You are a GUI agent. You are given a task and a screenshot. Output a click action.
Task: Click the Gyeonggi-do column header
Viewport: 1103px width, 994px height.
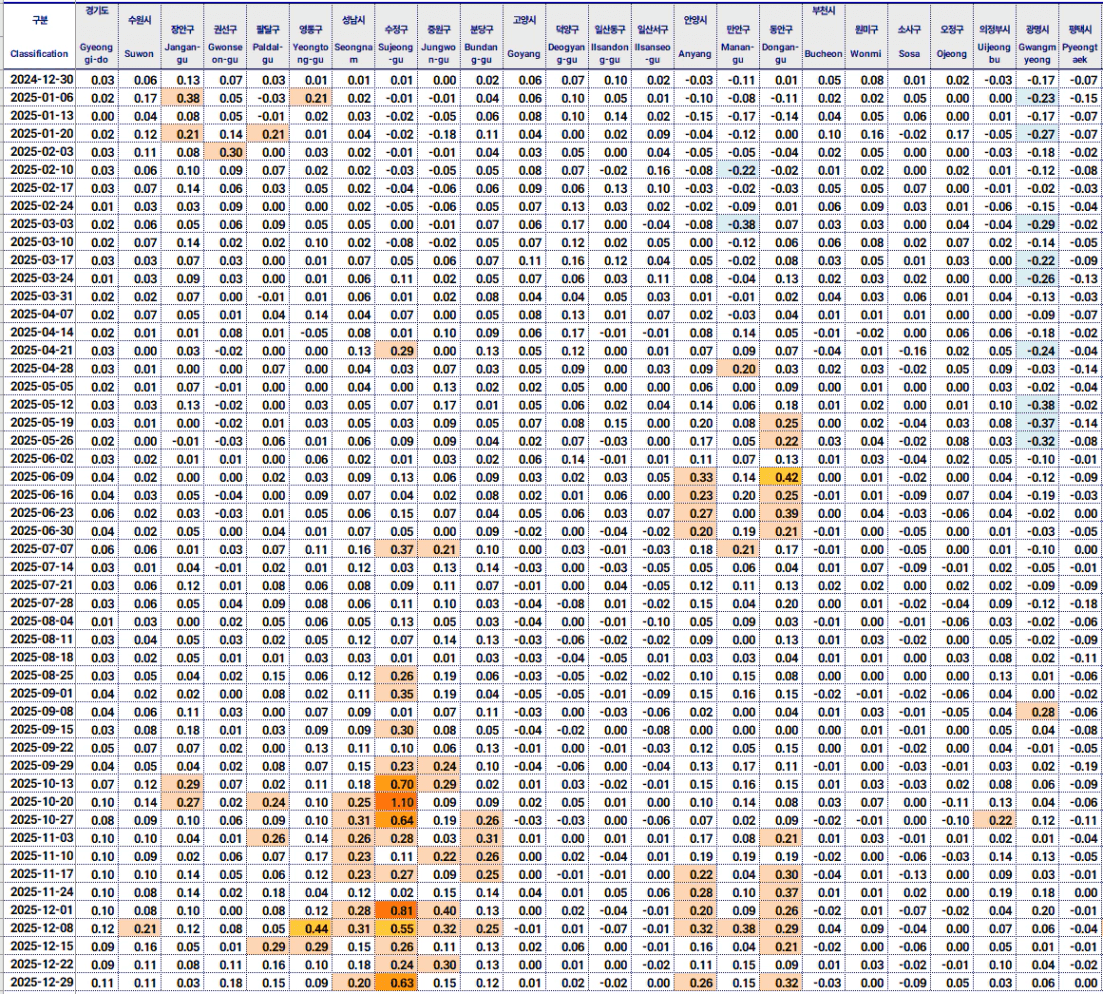[96, 35]
